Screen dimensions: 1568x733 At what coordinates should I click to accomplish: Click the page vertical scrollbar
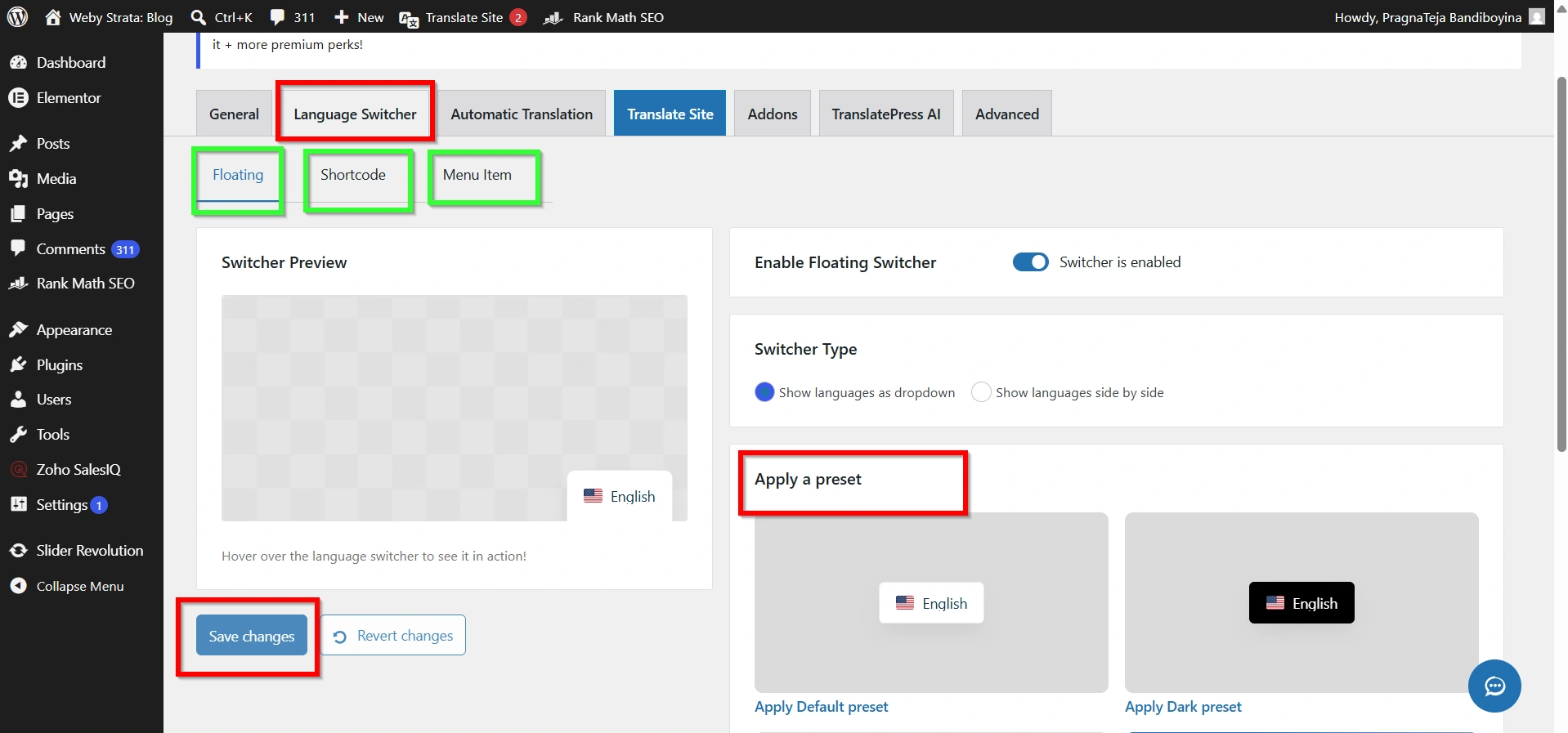click(1561, 264)
